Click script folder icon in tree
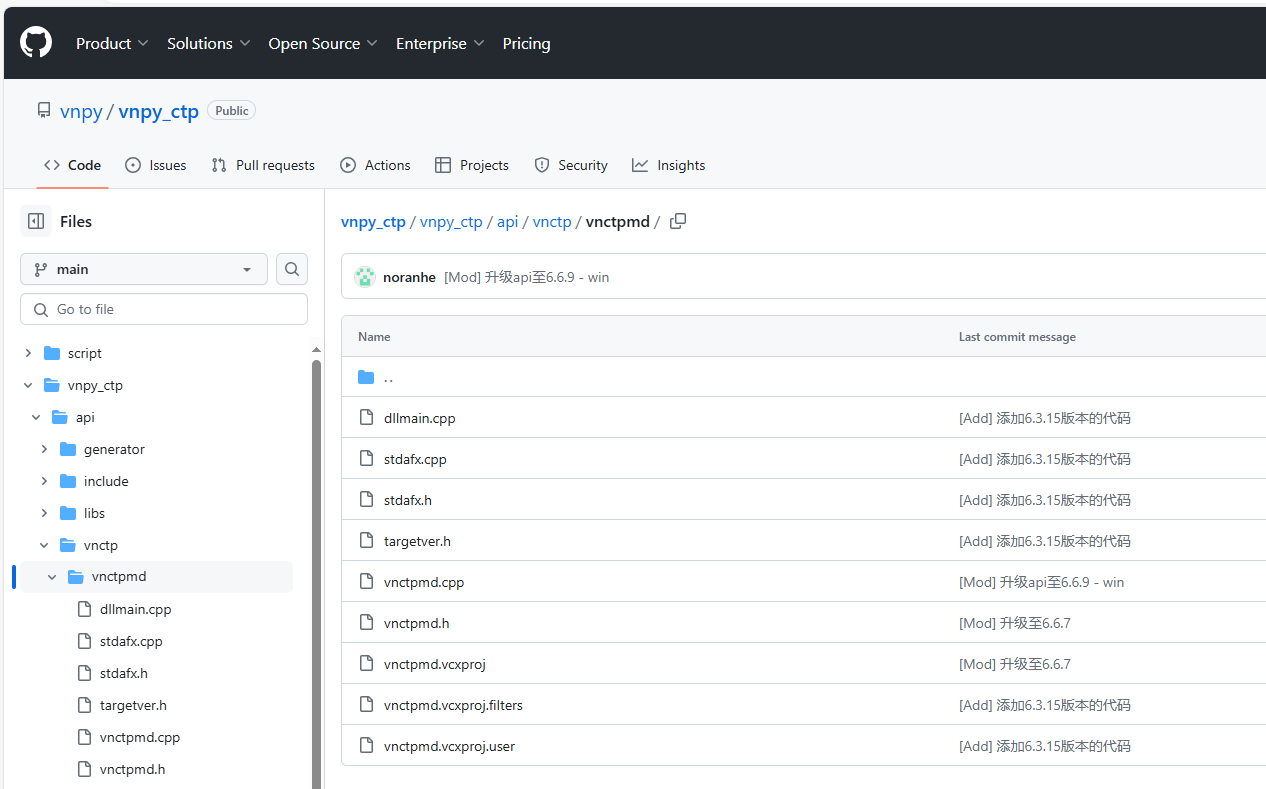 (x=52, y=353)
